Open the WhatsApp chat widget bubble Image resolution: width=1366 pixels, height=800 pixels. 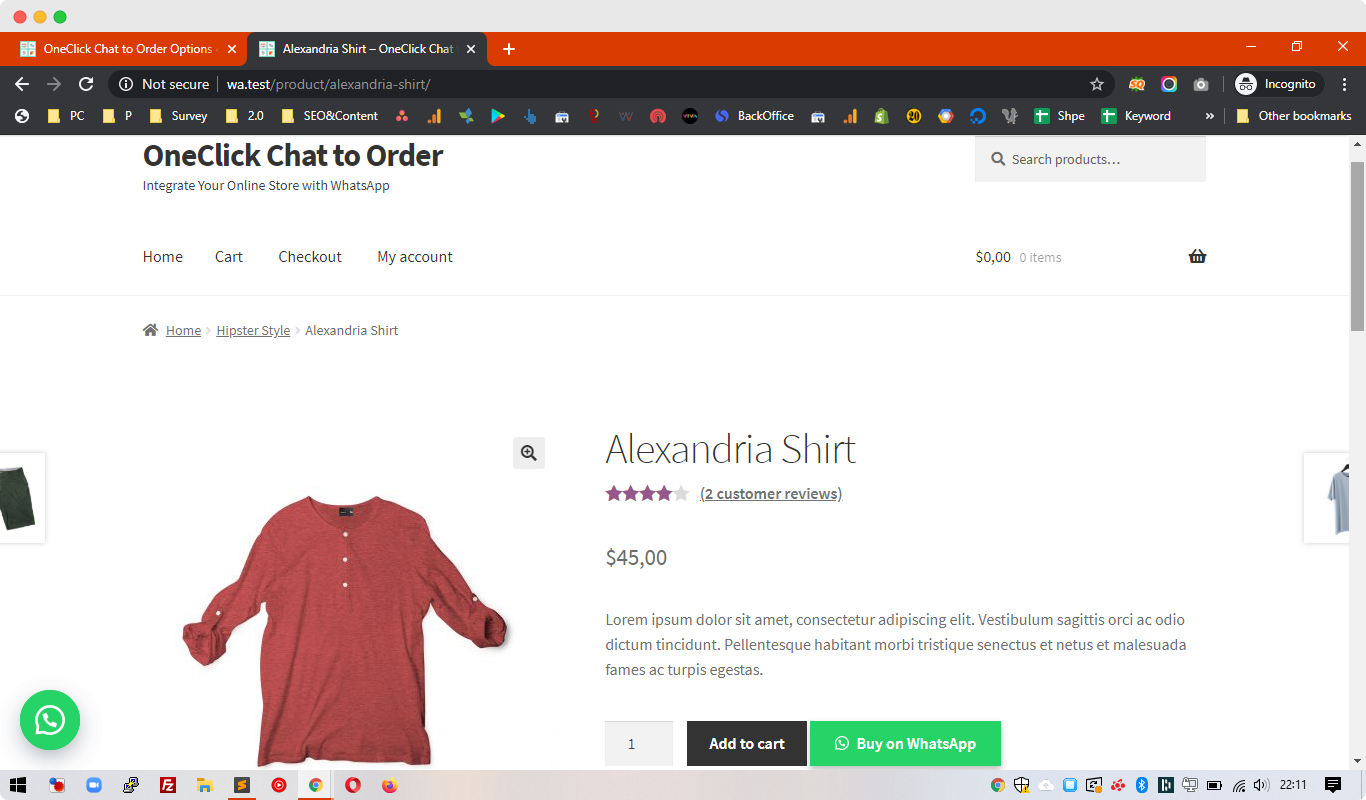(x=49, y=720)
